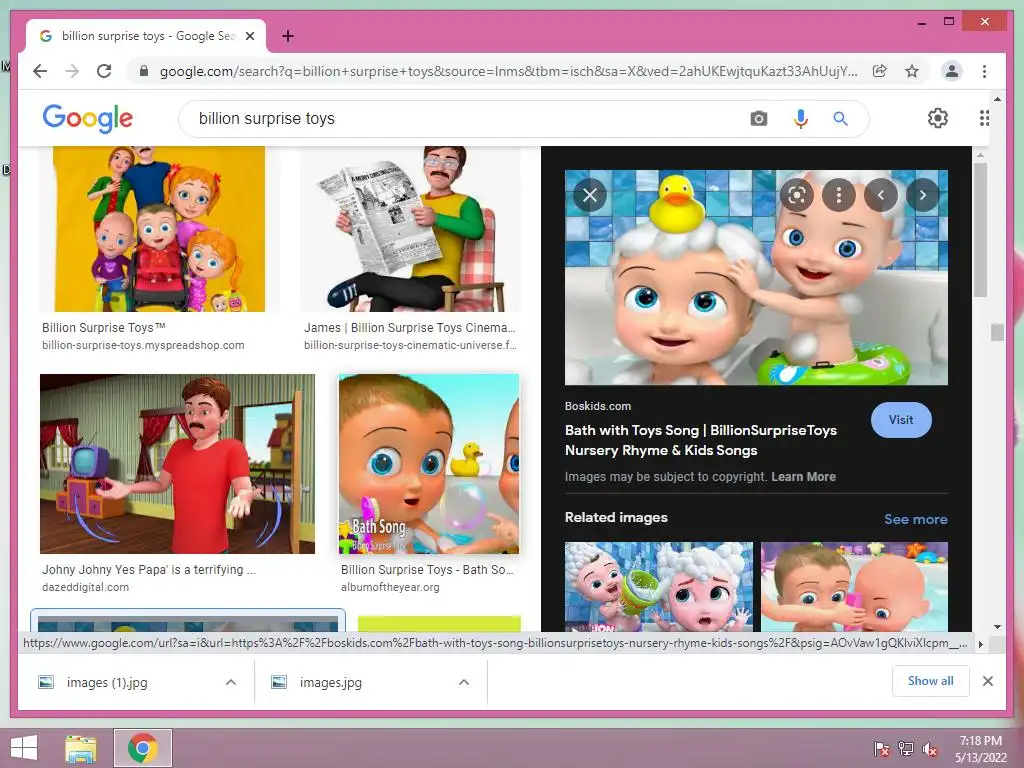Click dazeddigital.com source text
Screen dimensions: 1024x768
86,587
